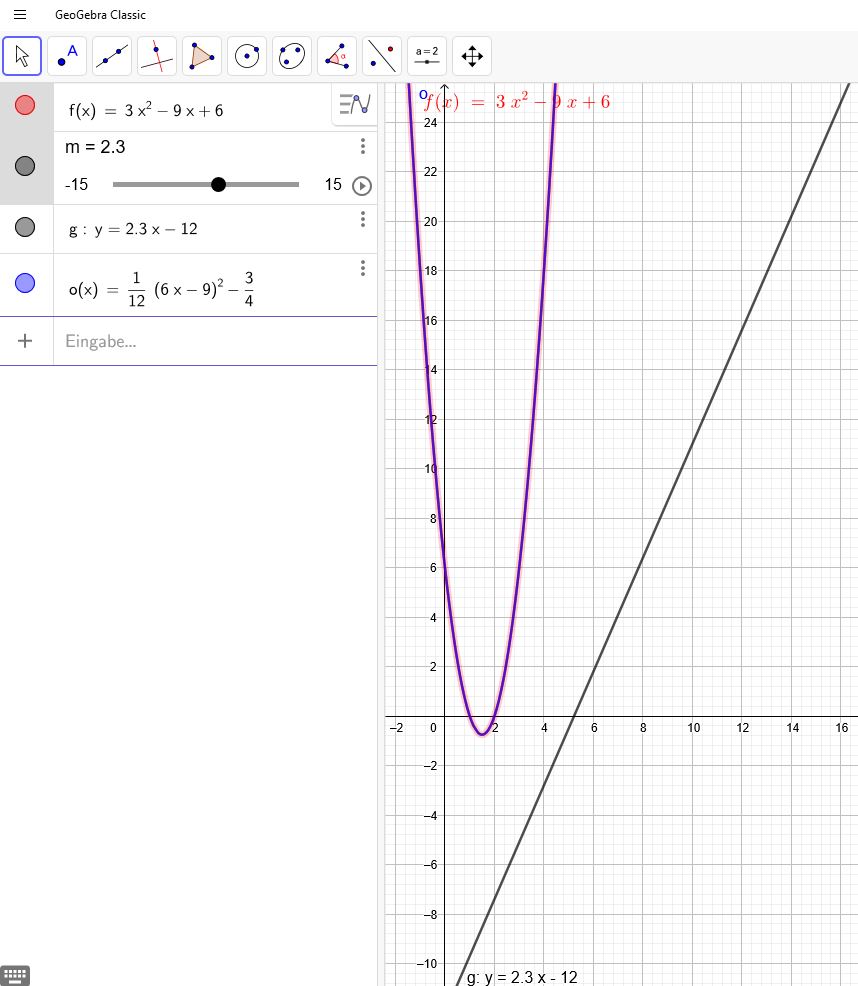Open the three-dot menu for slider m

coord(363,147)
